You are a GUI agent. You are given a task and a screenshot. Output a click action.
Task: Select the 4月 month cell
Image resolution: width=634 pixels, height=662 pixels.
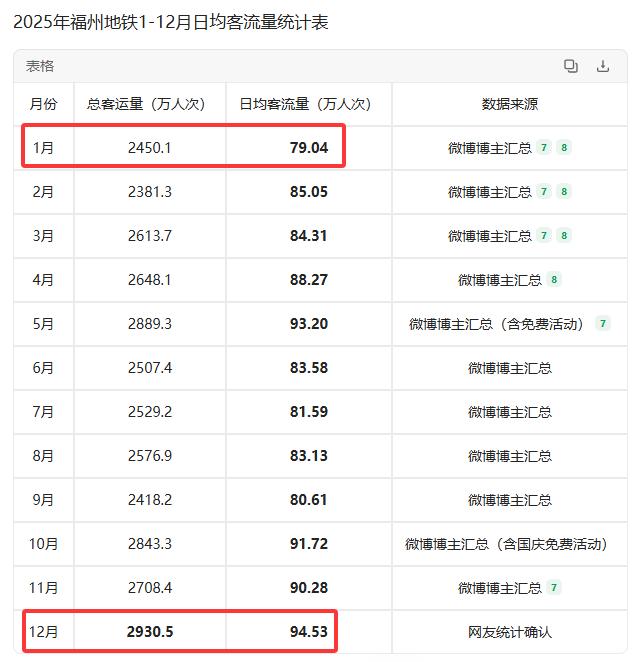tap(43, 279)
